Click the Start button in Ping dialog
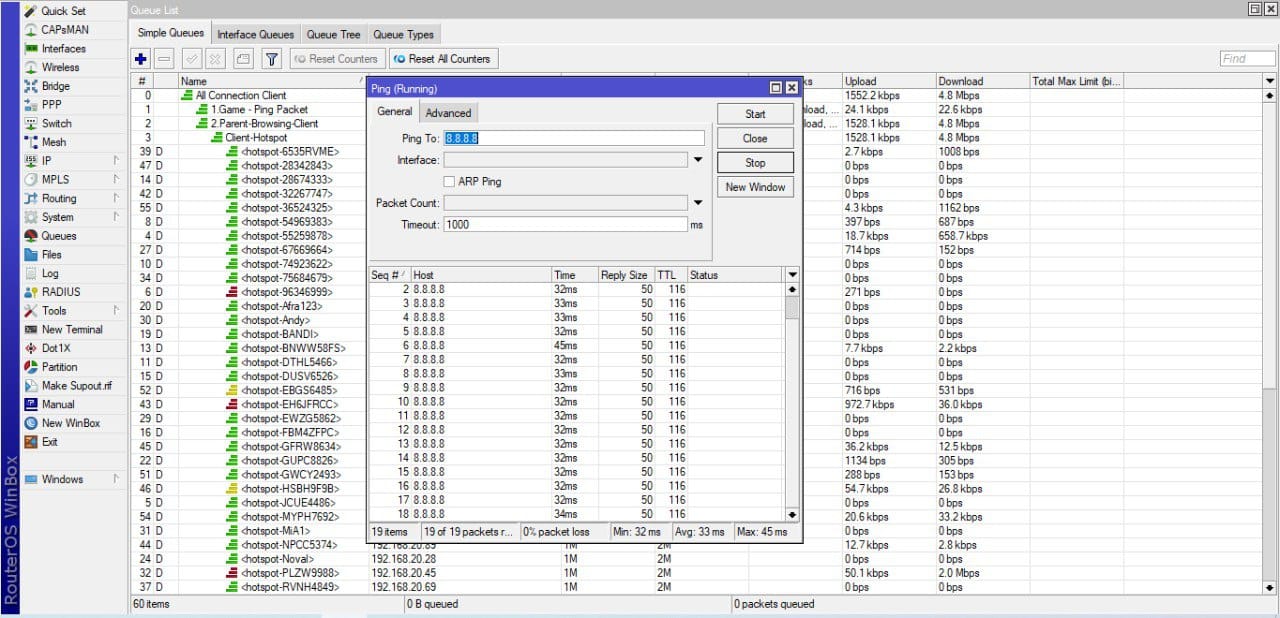This screenshot has height=618, width=1280. tap(755, 114)
